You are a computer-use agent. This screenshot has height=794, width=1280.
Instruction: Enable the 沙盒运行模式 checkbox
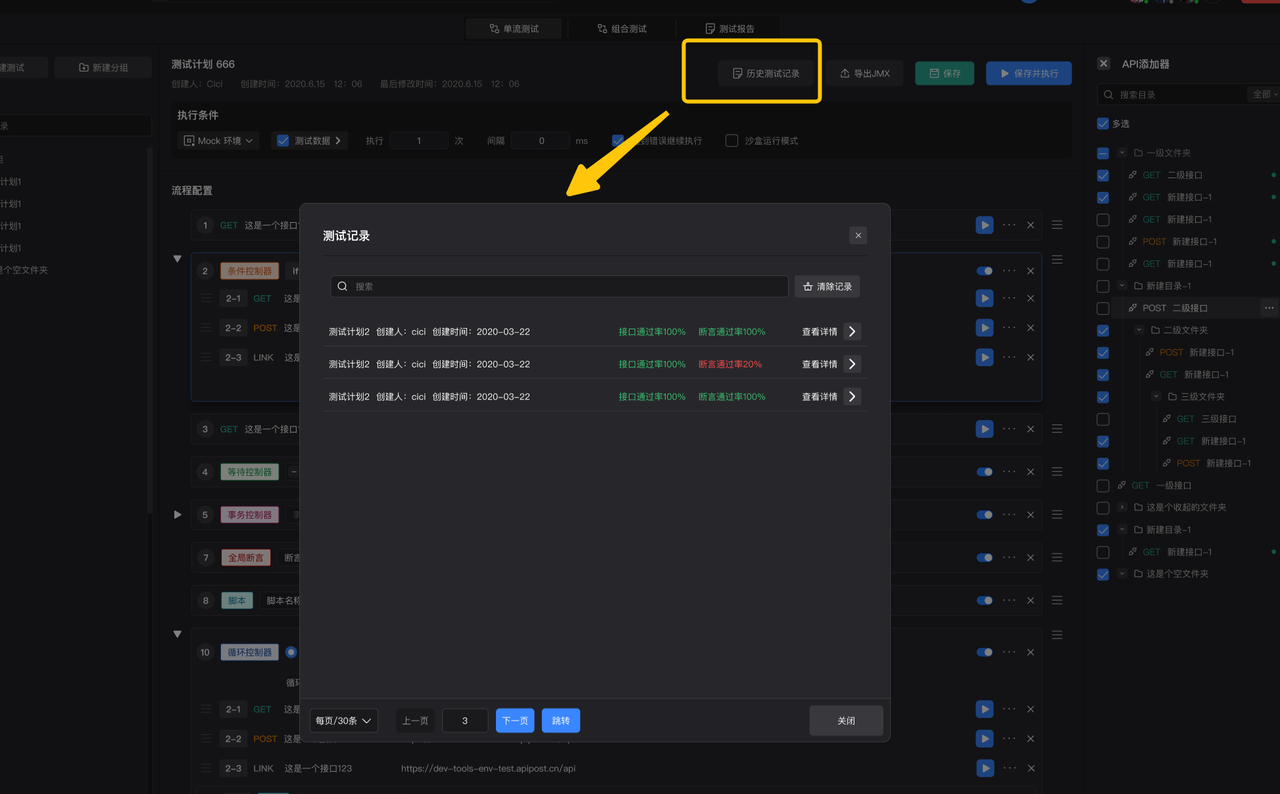tap(732, 141)
